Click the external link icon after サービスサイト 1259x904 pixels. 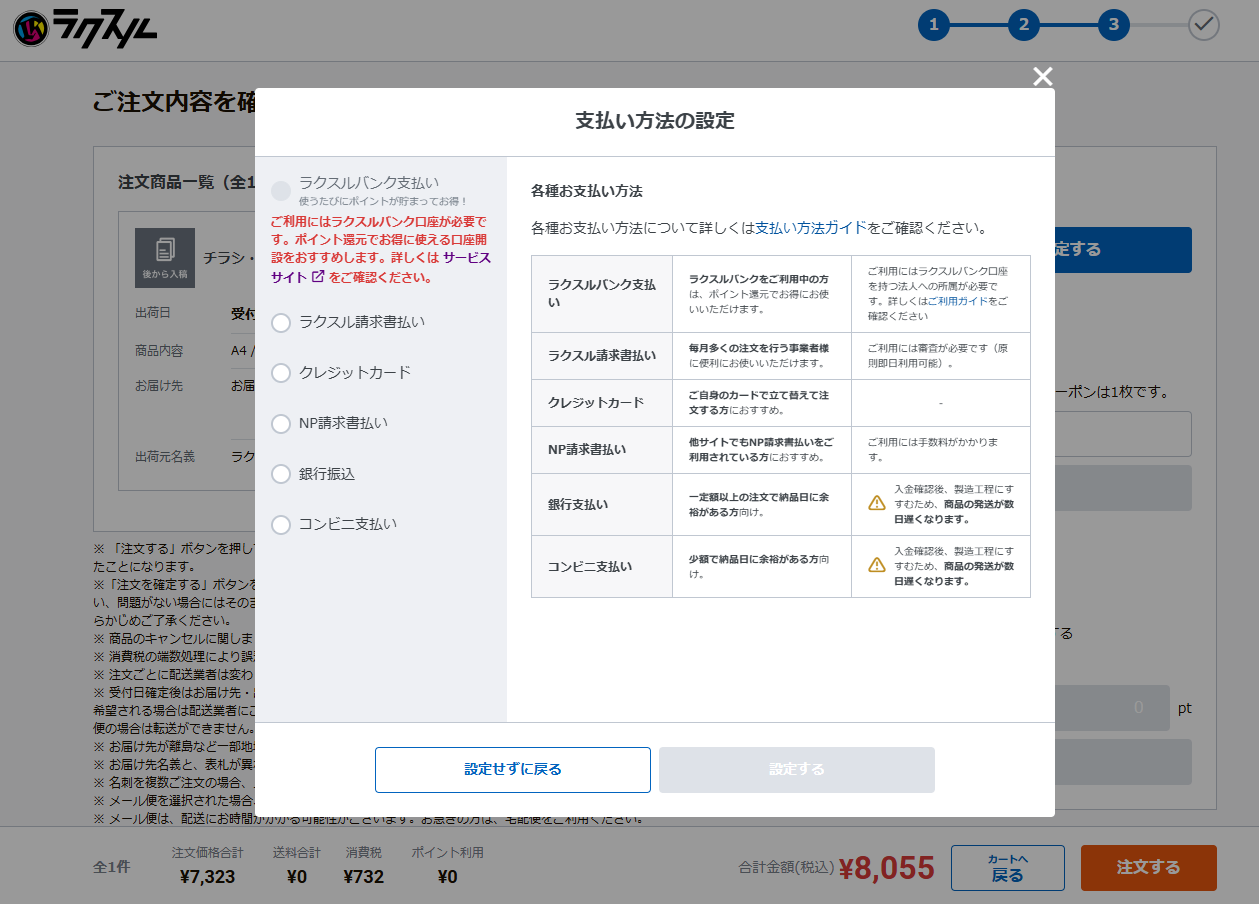click(318, 277)
